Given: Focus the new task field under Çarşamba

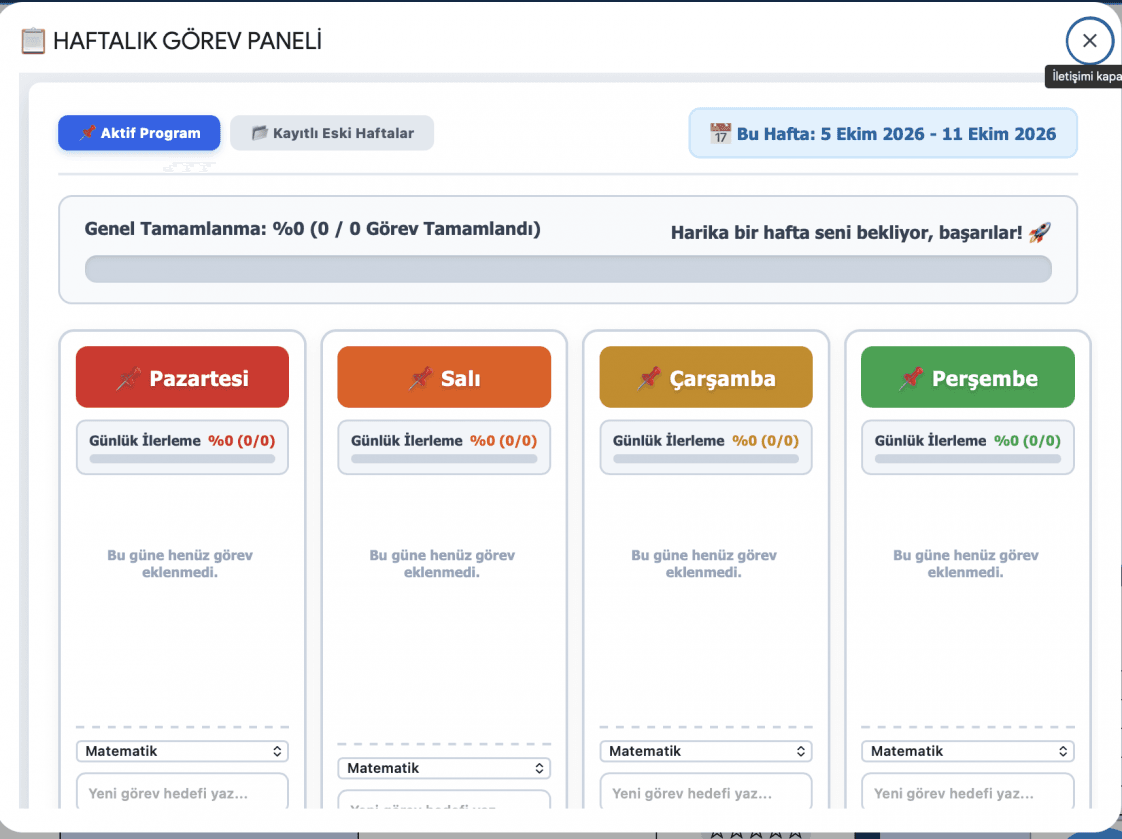Looking at the screenshot, I should [706, 792].
